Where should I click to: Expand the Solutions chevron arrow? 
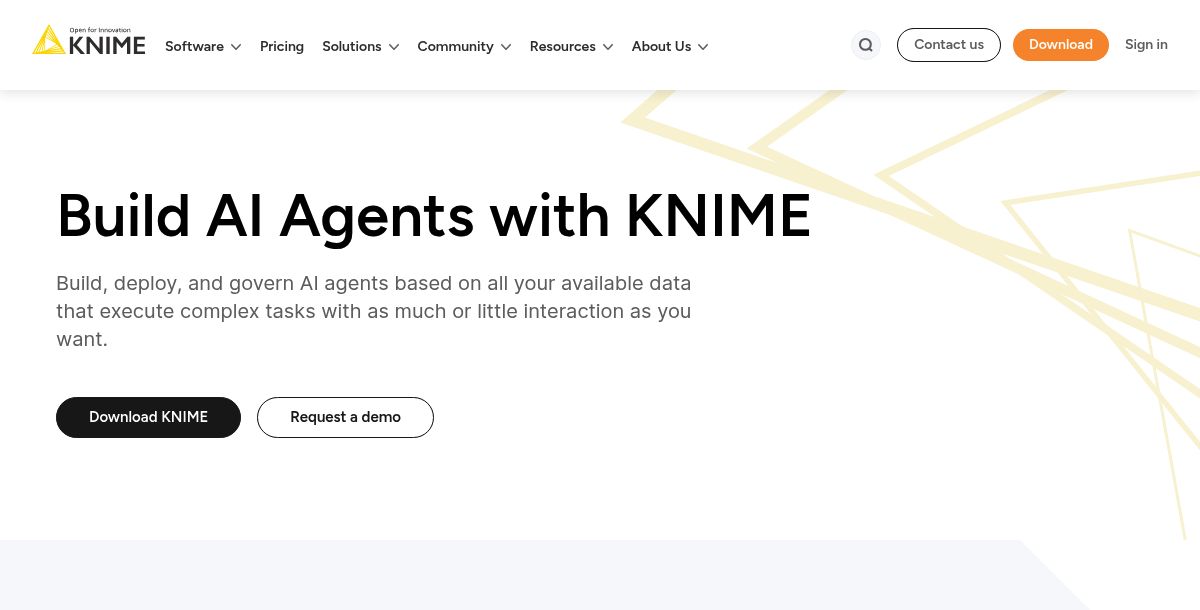point(394,47)
